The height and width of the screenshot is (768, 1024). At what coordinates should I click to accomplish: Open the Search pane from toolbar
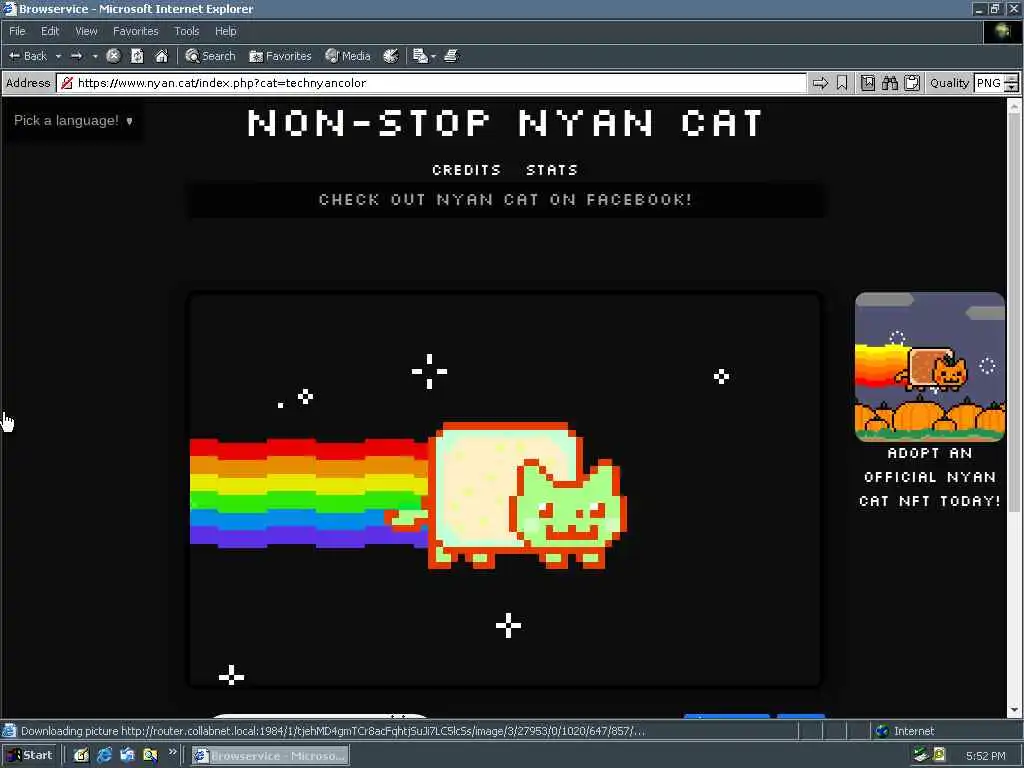pos(210,56)
